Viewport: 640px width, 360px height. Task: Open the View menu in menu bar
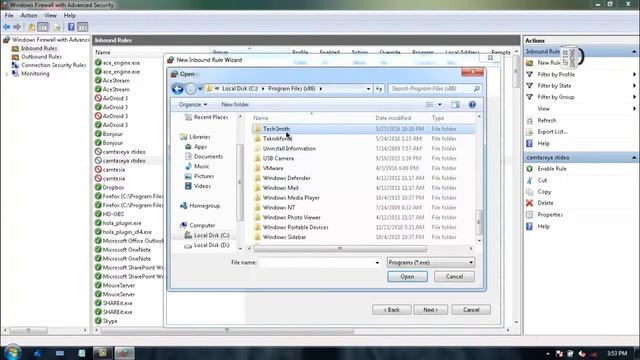[x=51, y=16]
